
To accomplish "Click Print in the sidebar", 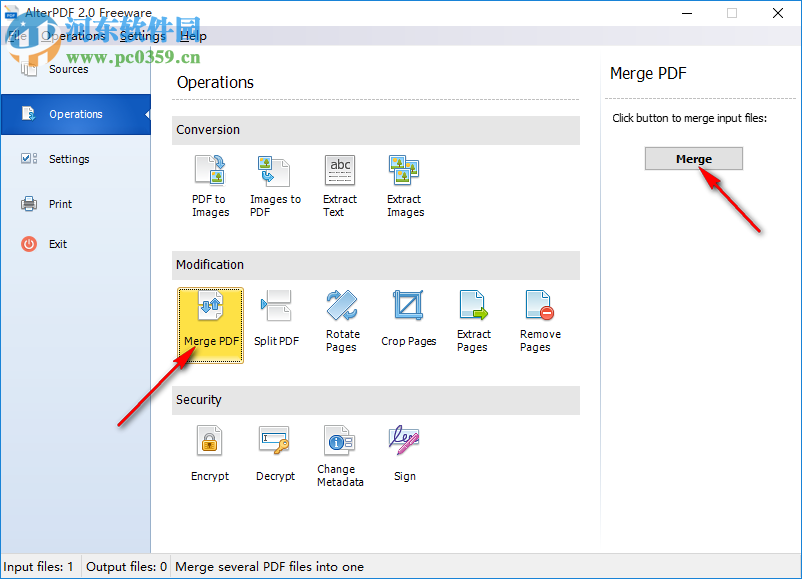I will pyautogui.click(x=76, y=204).
